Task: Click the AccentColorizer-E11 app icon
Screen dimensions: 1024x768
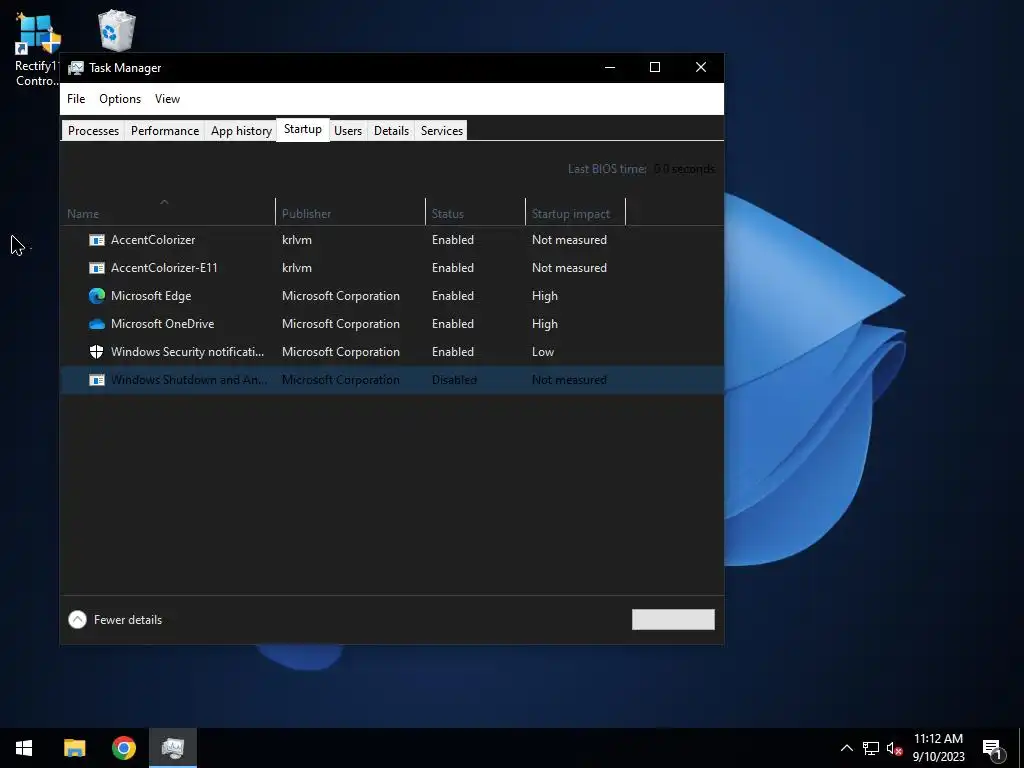Action: tap(97, 268)
